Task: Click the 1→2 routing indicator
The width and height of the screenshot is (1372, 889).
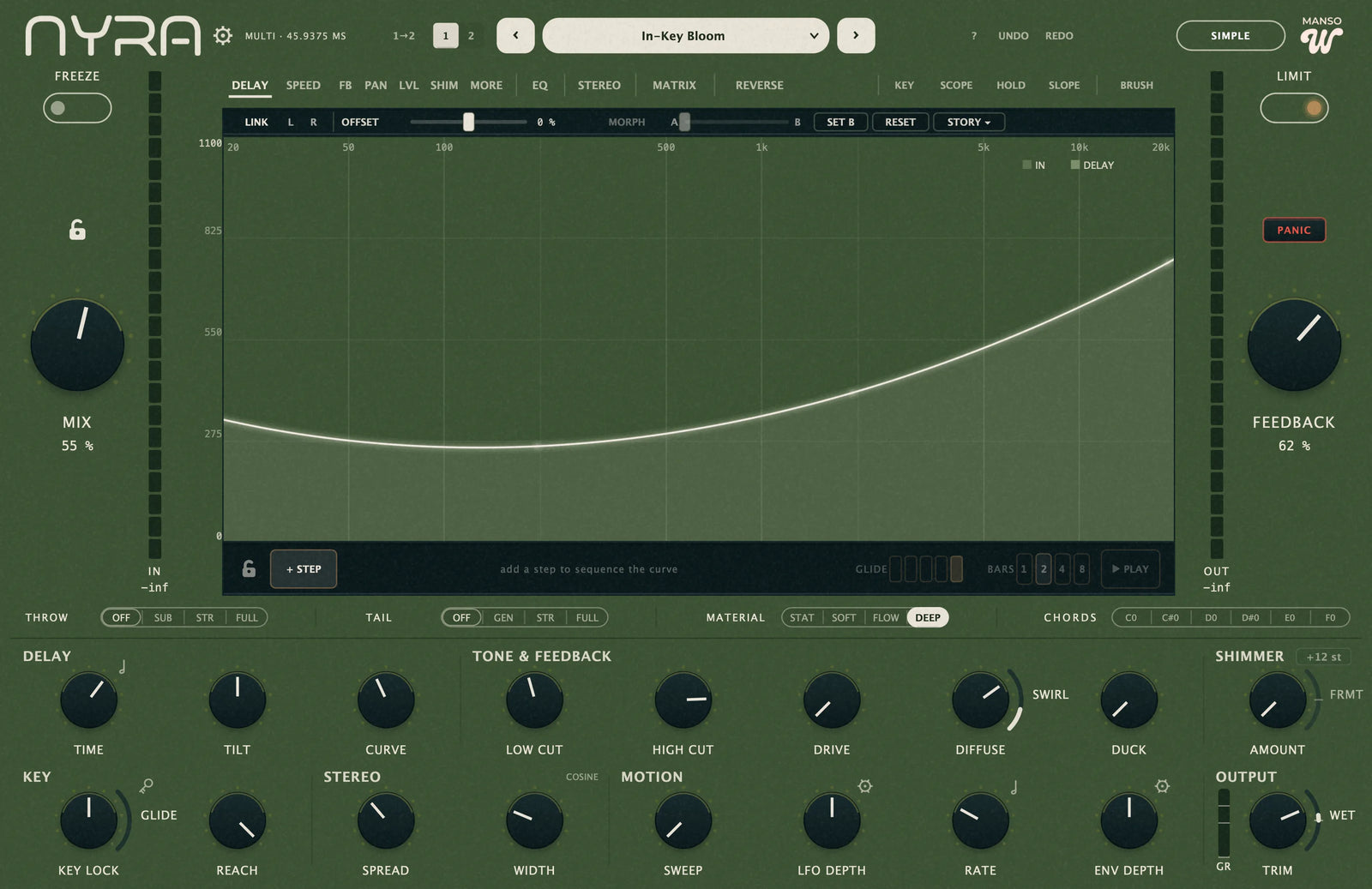Action: click(x=404, y=36)
